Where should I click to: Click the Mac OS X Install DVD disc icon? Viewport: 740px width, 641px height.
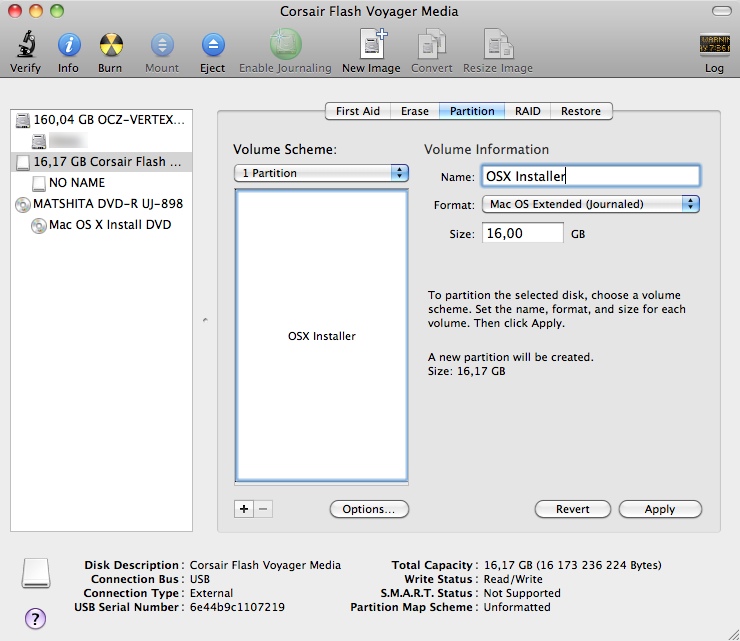point(39,226)
